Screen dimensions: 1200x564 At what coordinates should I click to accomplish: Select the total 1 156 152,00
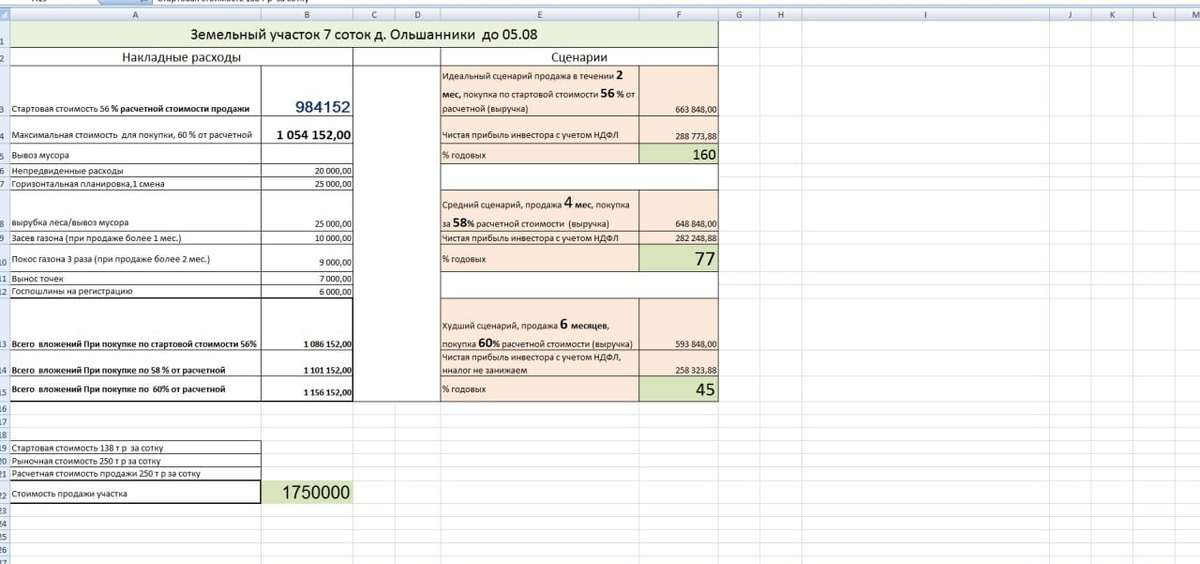[307, 389]
